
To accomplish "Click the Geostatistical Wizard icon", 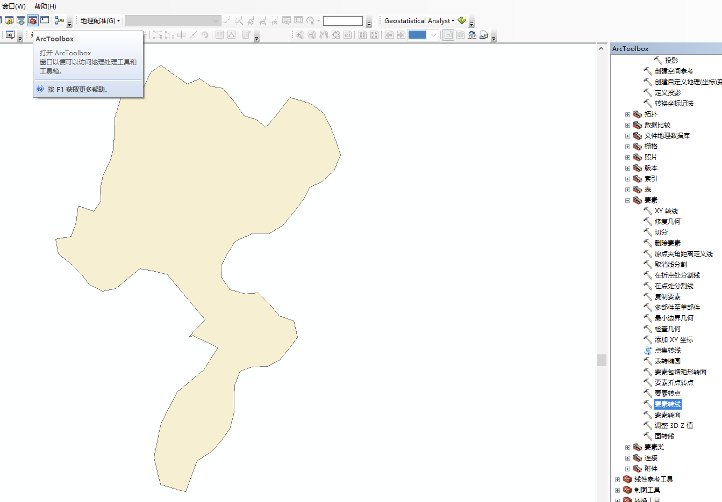I will (463, 20).
